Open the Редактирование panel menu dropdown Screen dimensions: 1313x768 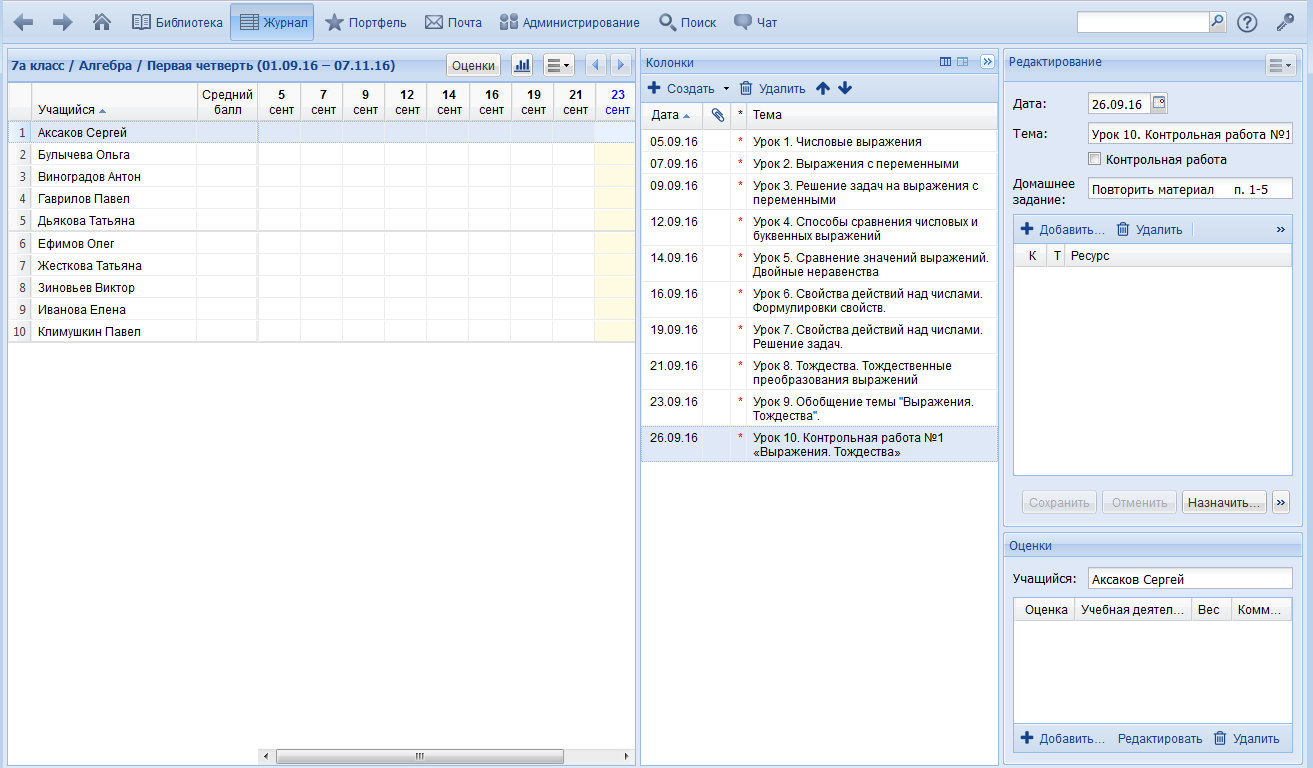point(1280,65)
